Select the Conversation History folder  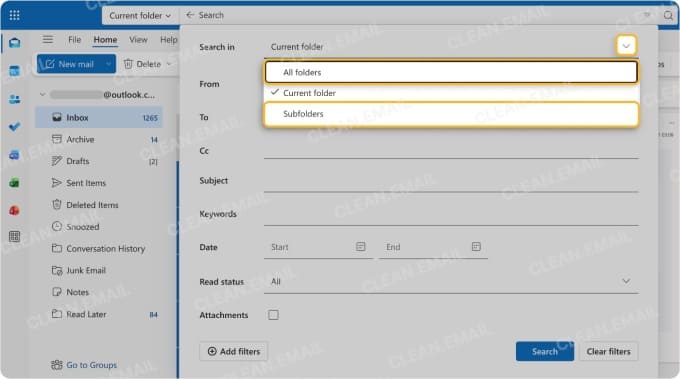coord(99,248)
